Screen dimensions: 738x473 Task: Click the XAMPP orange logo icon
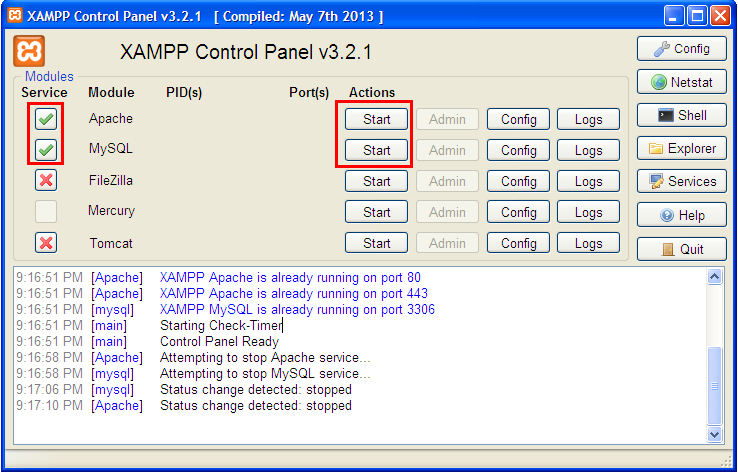coord(29,51)
